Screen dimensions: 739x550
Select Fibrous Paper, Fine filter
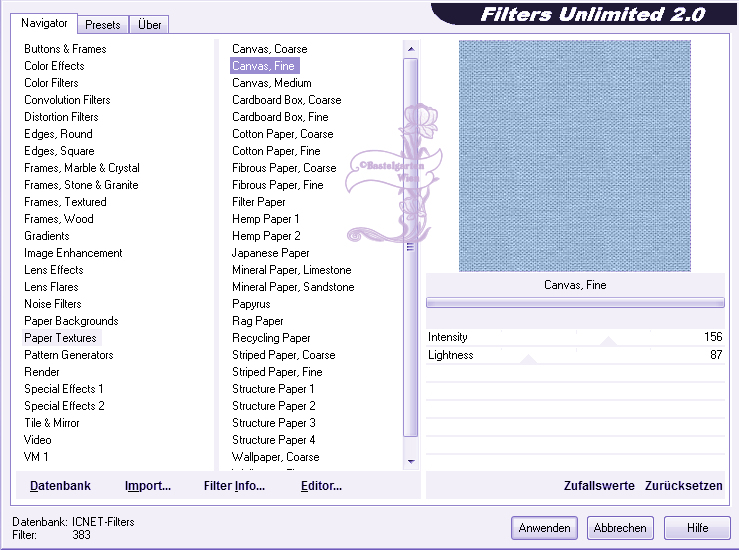(x=278, y=185)
